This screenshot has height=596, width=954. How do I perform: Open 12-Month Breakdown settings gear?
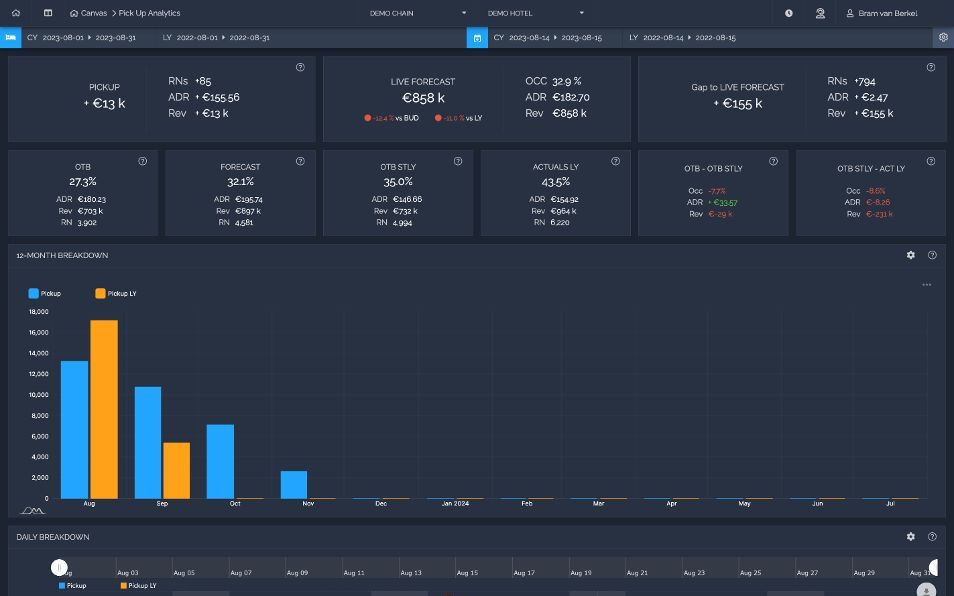910,255
